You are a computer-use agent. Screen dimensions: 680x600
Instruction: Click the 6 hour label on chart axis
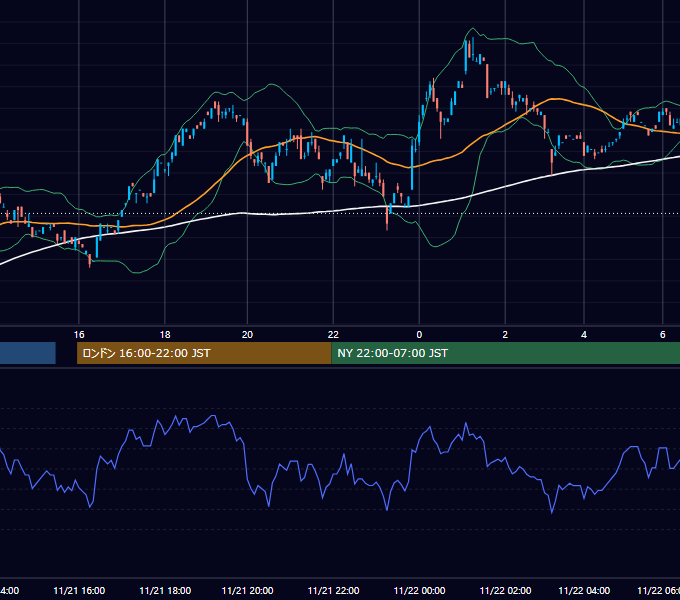(x=662, y=335)
